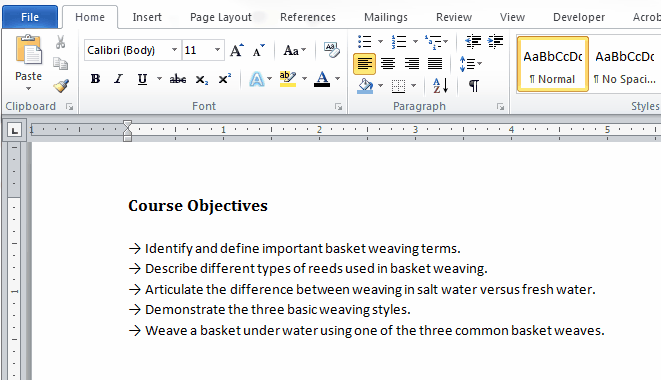
Task: Click the text highlight marker icon
Action: pyautogui.click(x=288, y=79)
